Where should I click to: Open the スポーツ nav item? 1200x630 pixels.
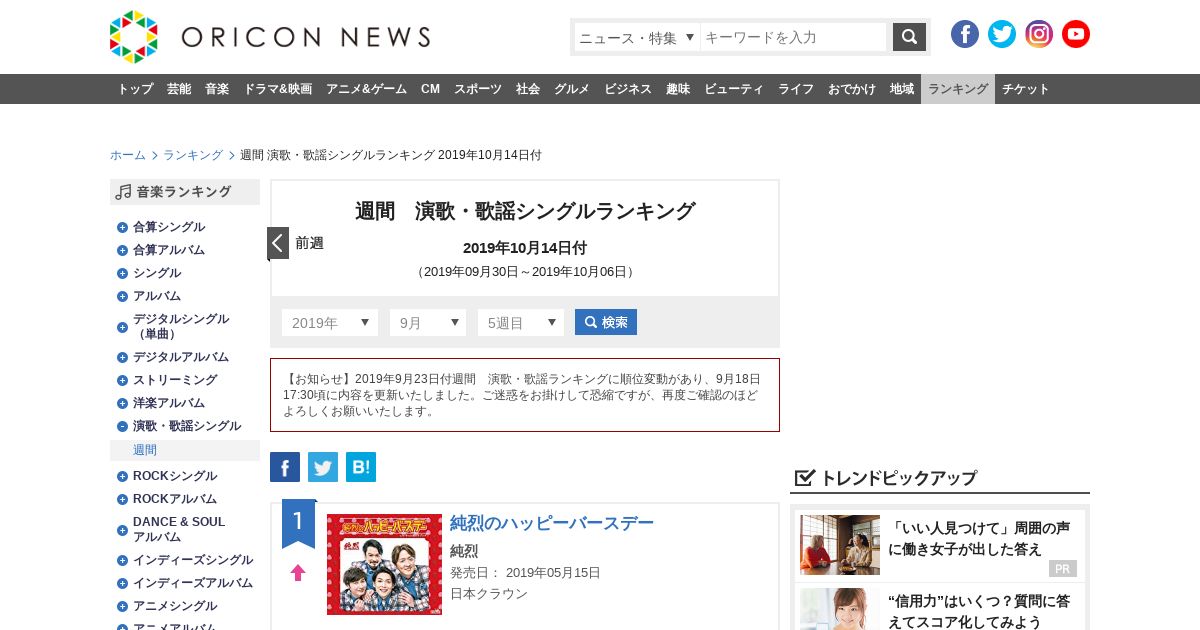click(x=478, y=89)
